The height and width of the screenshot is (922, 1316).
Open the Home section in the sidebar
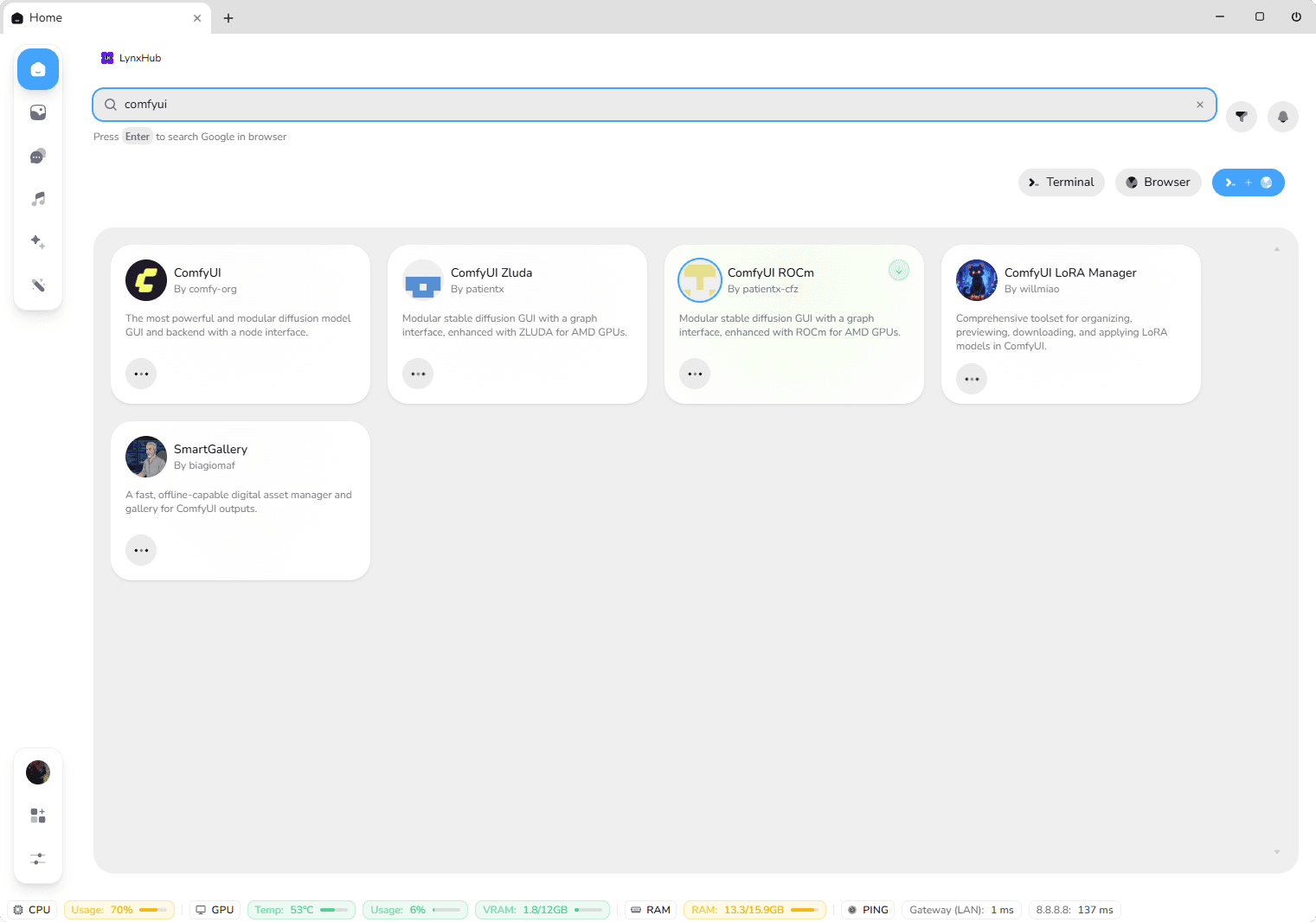38,69
